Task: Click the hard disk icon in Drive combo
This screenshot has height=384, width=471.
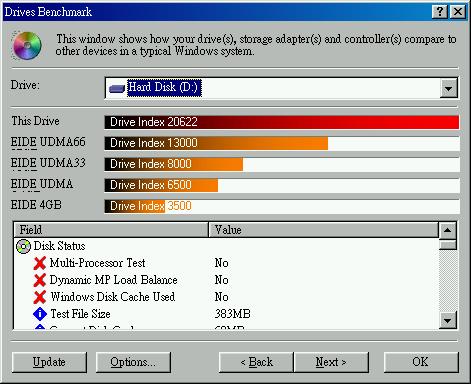Action: point(117,88)
